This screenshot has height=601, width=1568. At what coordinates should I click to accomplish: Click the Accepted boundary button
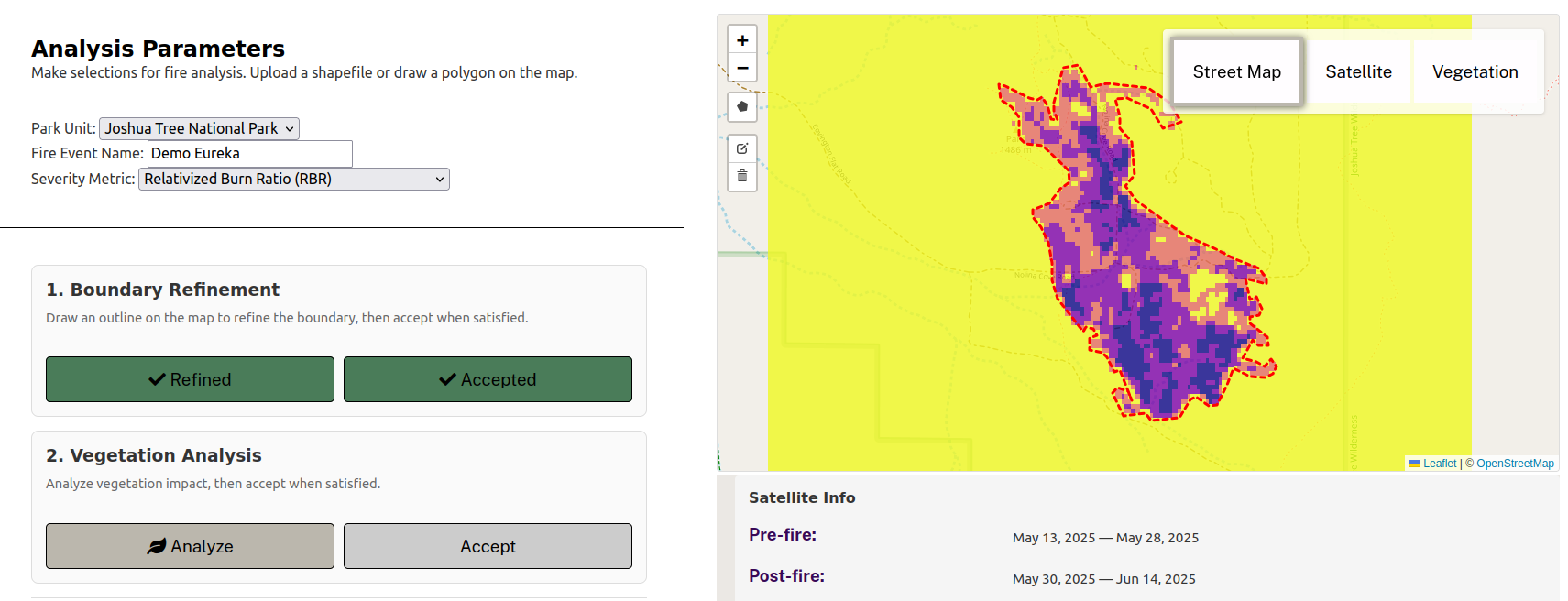(488, 379)
